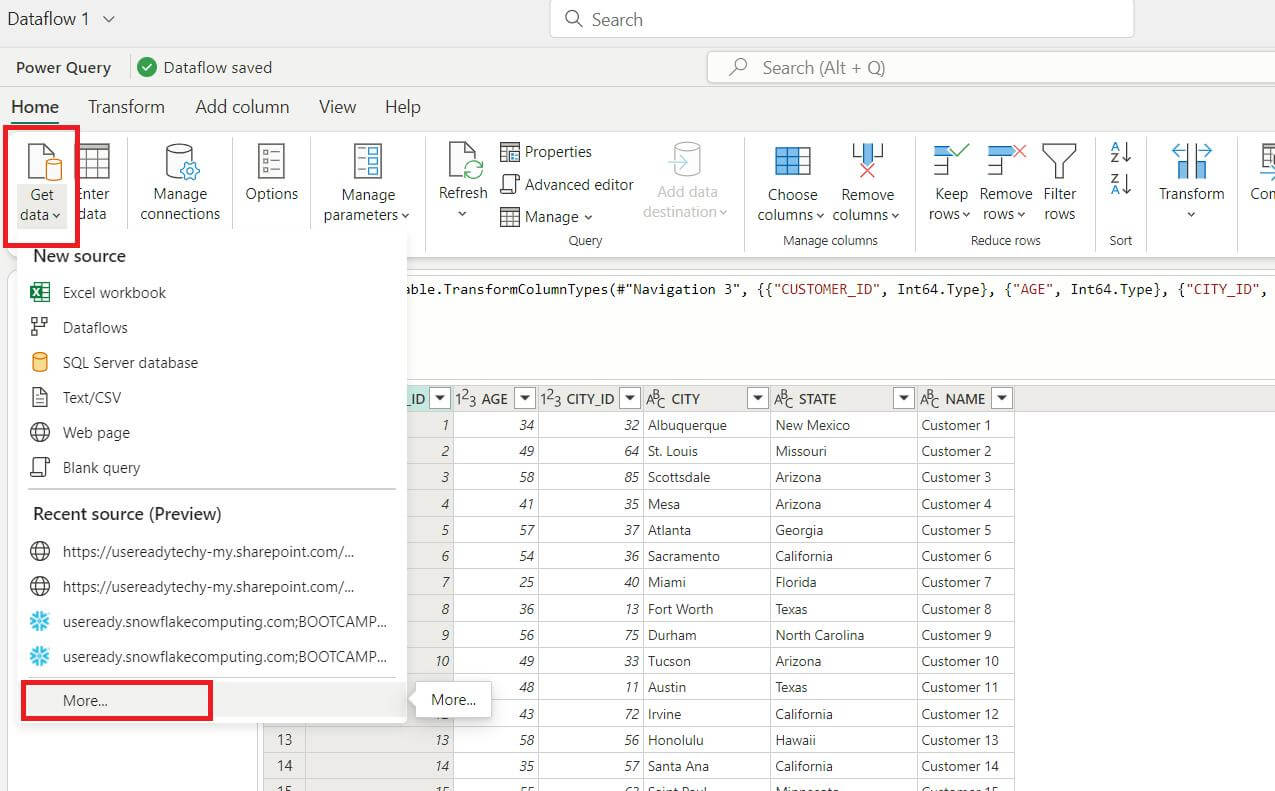1275x791 pixels.
Task: Open the STATE column filter dropdown
Action: point(904,399)
